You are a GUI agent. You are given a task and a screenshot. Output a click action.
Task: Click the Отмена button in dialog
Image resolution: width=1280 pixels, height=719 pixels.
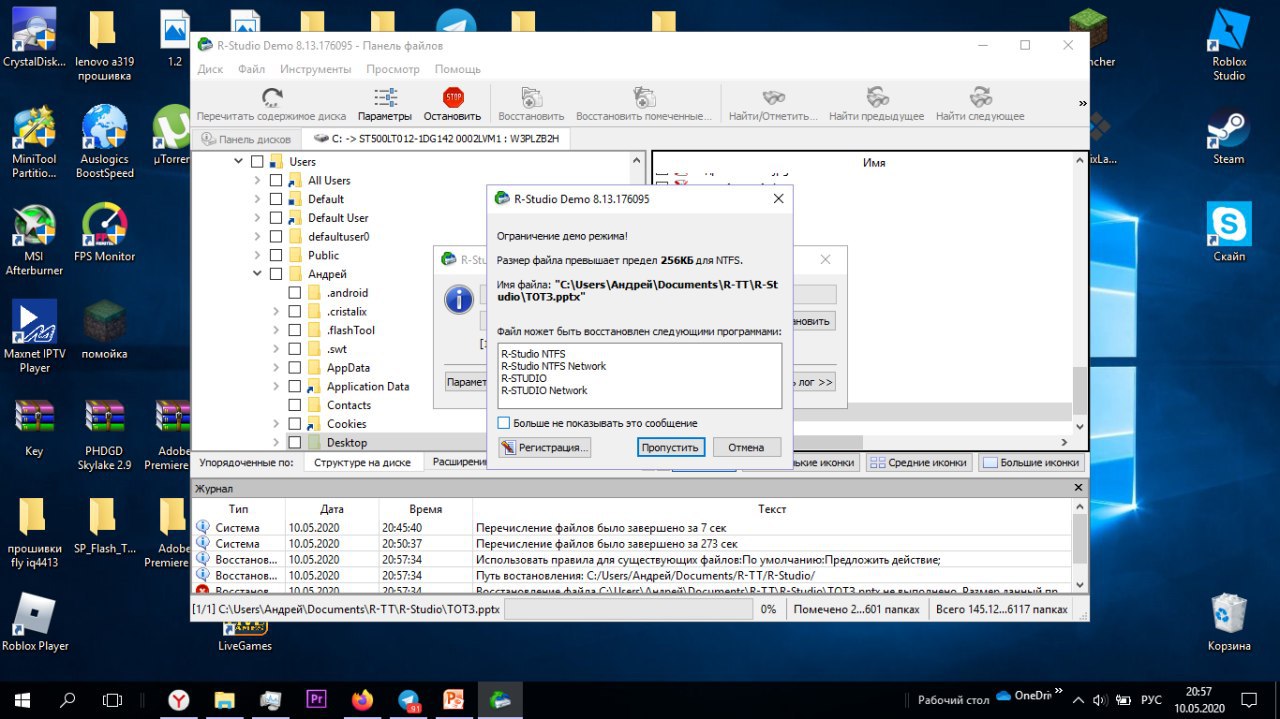[x=746, y=447]
